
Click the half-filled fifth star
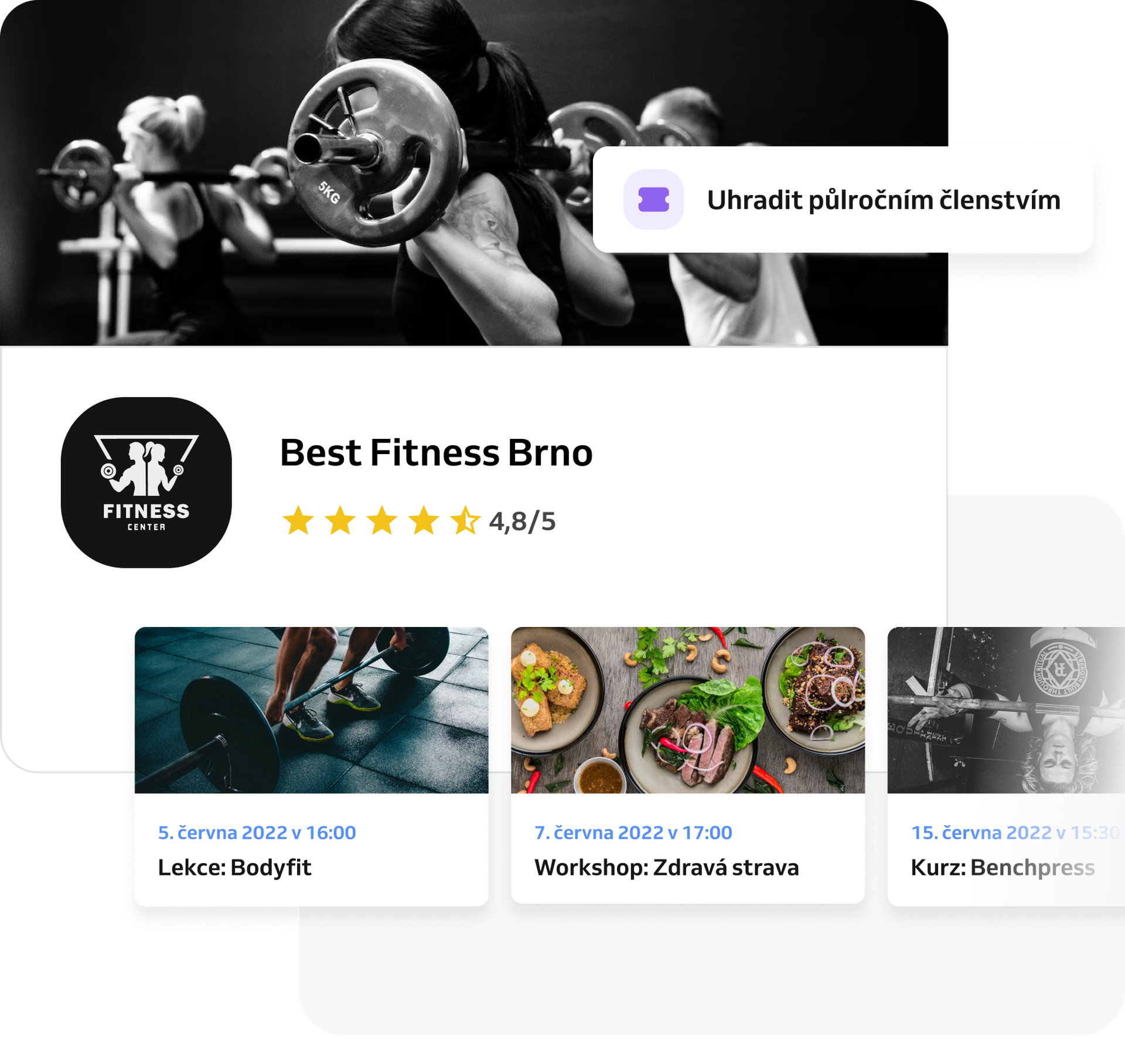tap(465, 520)
